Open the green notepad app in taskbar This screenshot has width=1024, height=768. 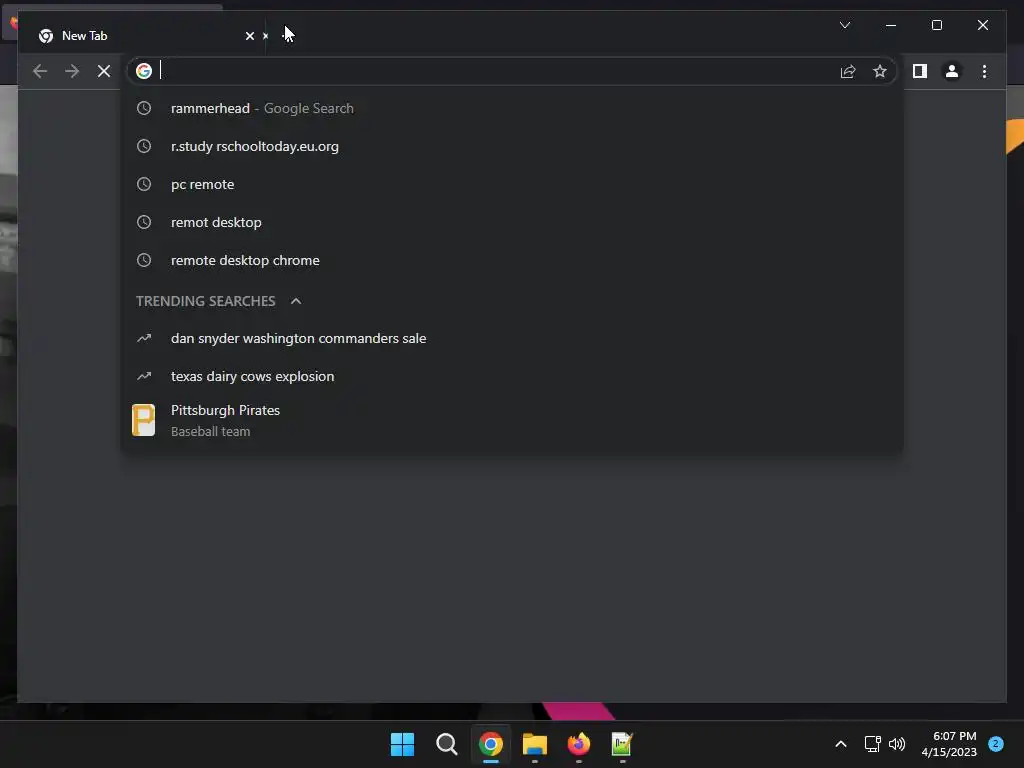622,744
